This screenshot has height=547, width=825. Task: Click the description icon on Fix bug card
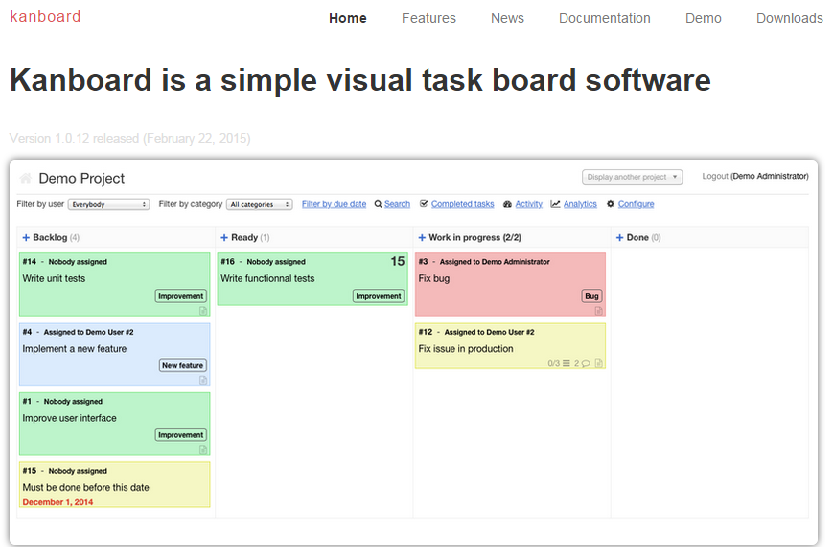pos(598,311)
